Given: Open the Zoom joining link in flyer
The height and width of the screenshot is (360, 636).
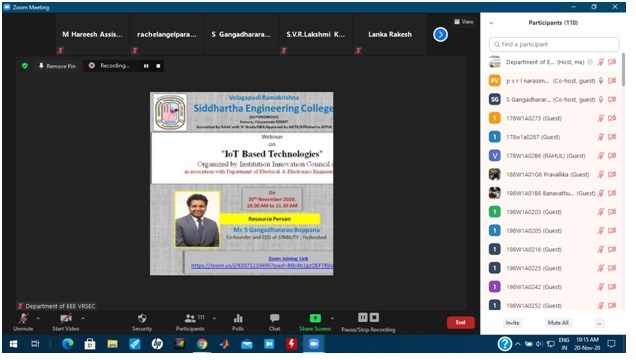Looking at the screenshot, I should [262, 266].
